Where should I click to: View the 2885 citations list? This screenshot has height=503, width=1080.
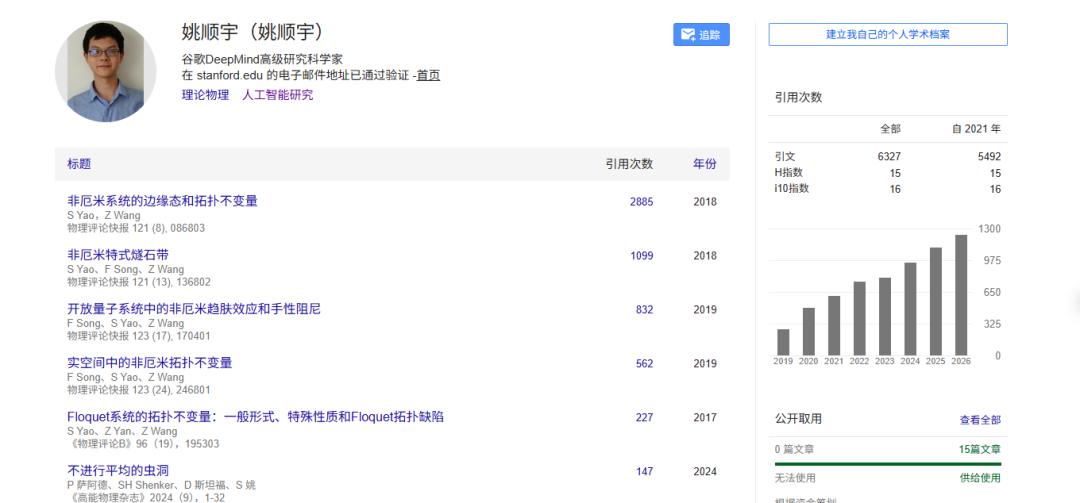(x=641, y=202)
